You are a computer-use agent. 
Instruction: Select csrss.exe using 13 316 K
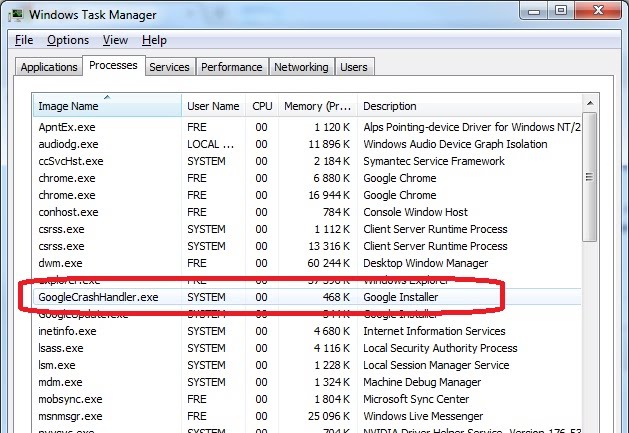coord(307,246)
